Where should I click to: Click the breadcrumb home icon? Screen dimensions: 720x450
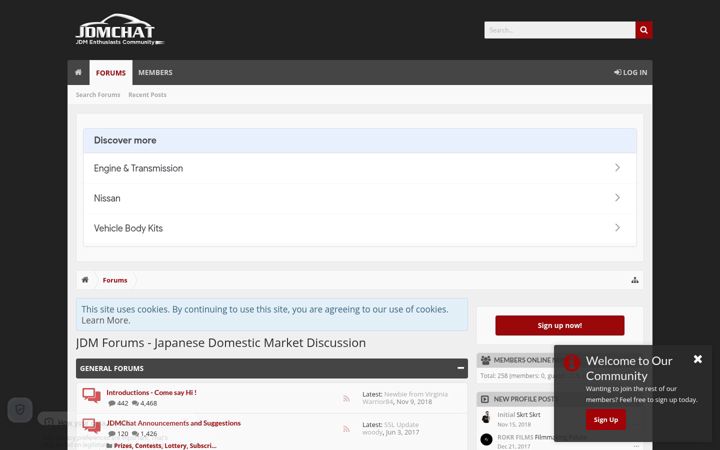[x=85, y=280]
